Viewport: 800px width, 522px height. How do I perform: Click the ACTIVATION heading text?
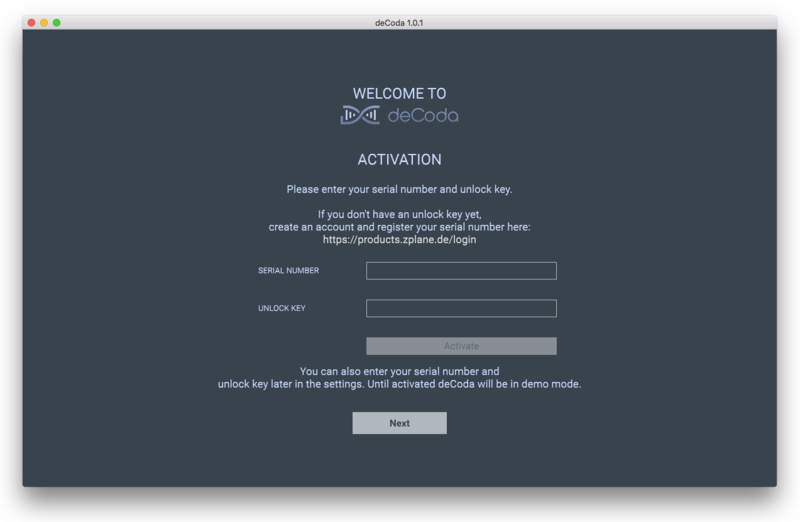tap(399, 160)
